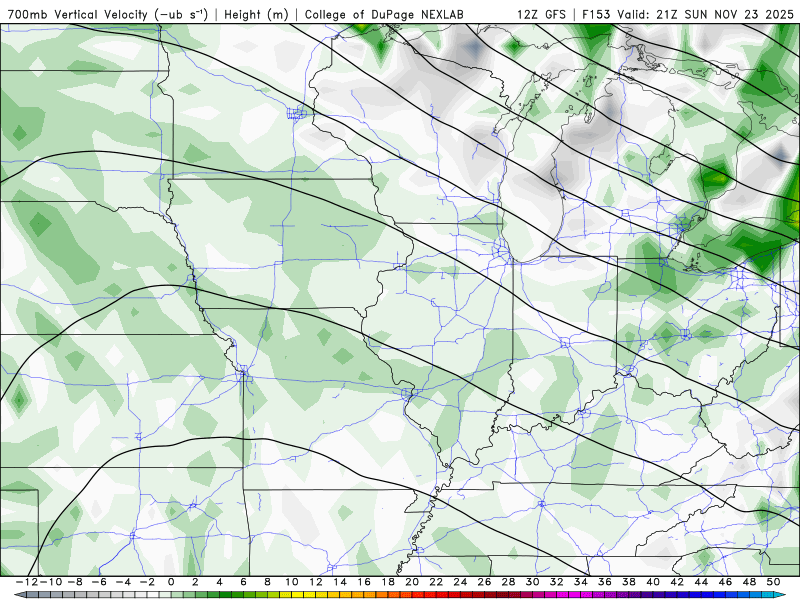Click the '18' color scale label
This screenshot has height=600, width=800.
point(388,582)
